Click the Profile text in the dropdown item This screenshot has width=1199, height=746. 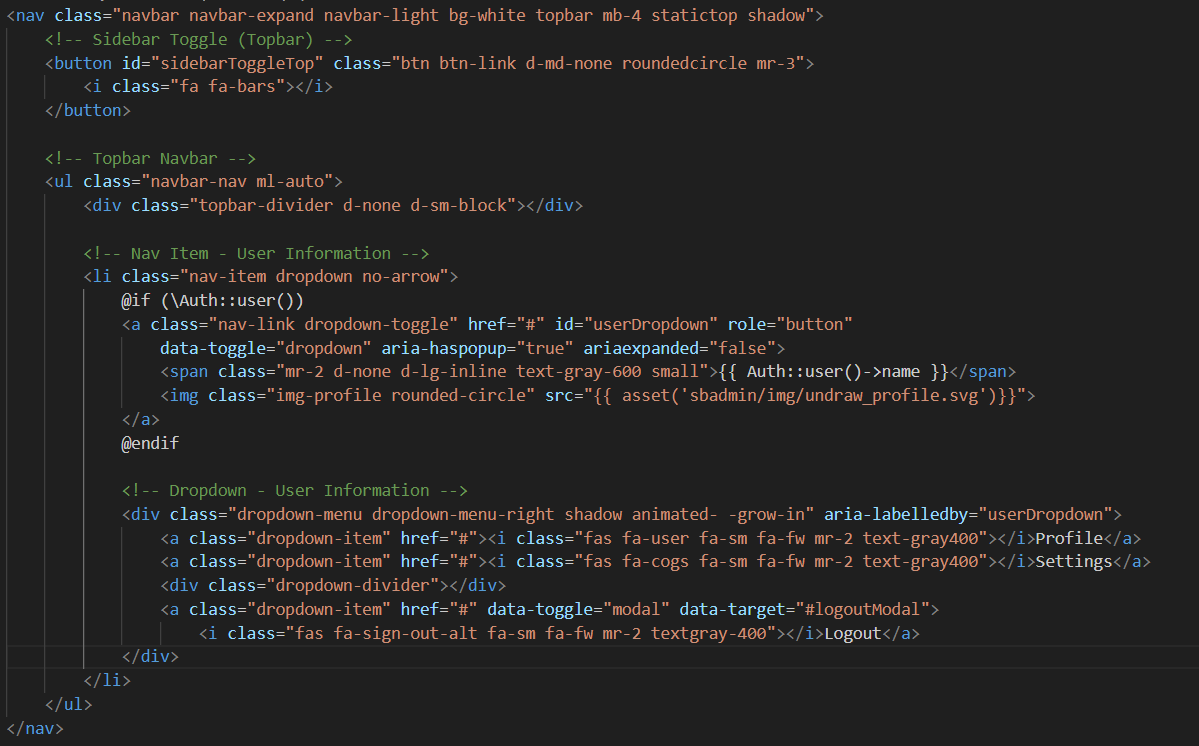click(x=1068, y=538)
